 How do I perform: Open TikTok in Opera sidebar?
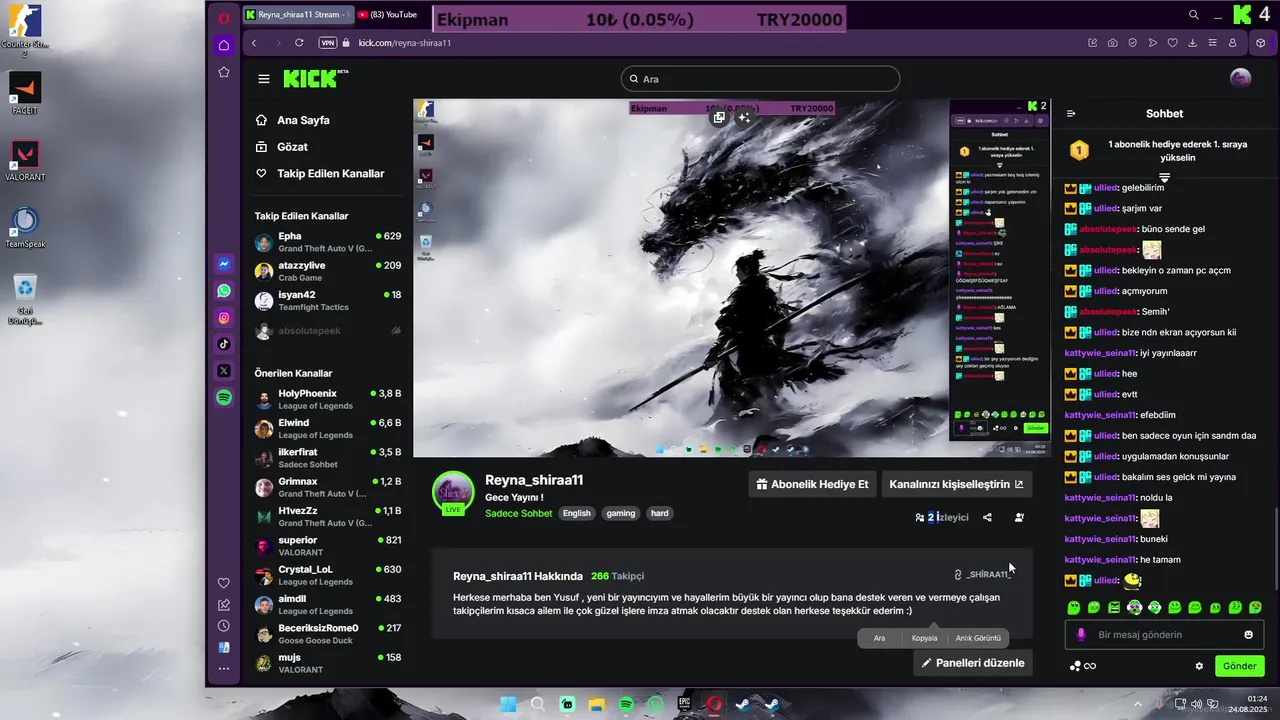(224, 344)
